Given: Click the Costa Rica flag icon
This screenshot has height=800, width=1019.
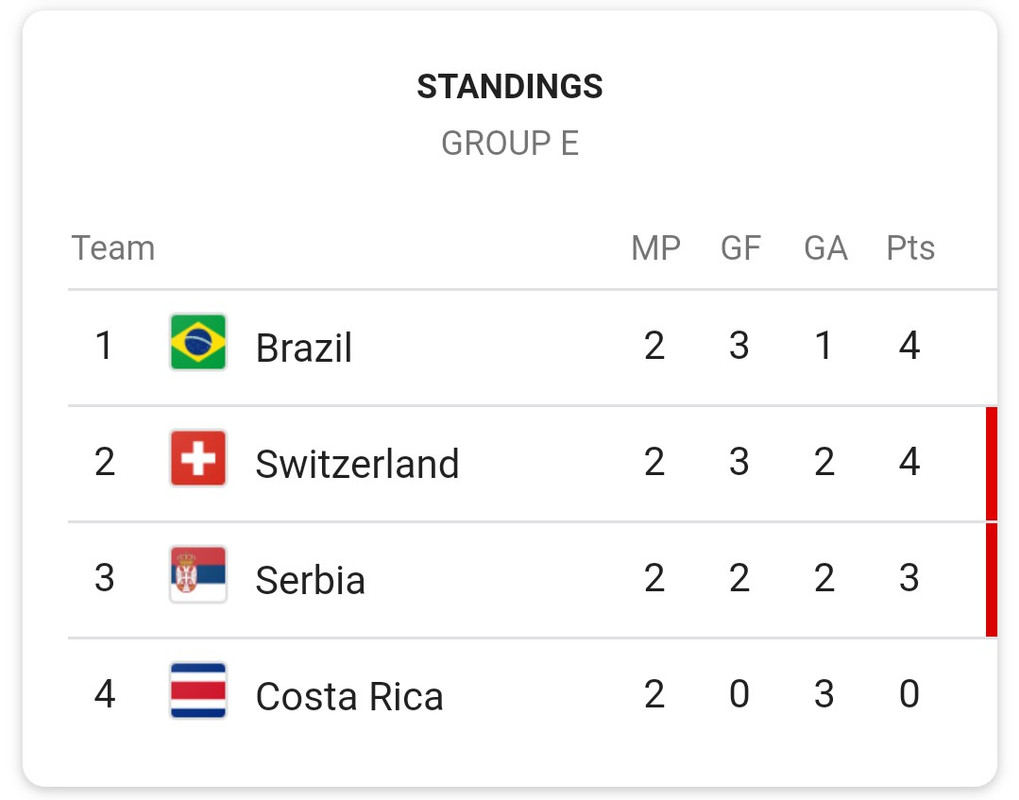Looking at the screenshot, I should tap(198, 690).
